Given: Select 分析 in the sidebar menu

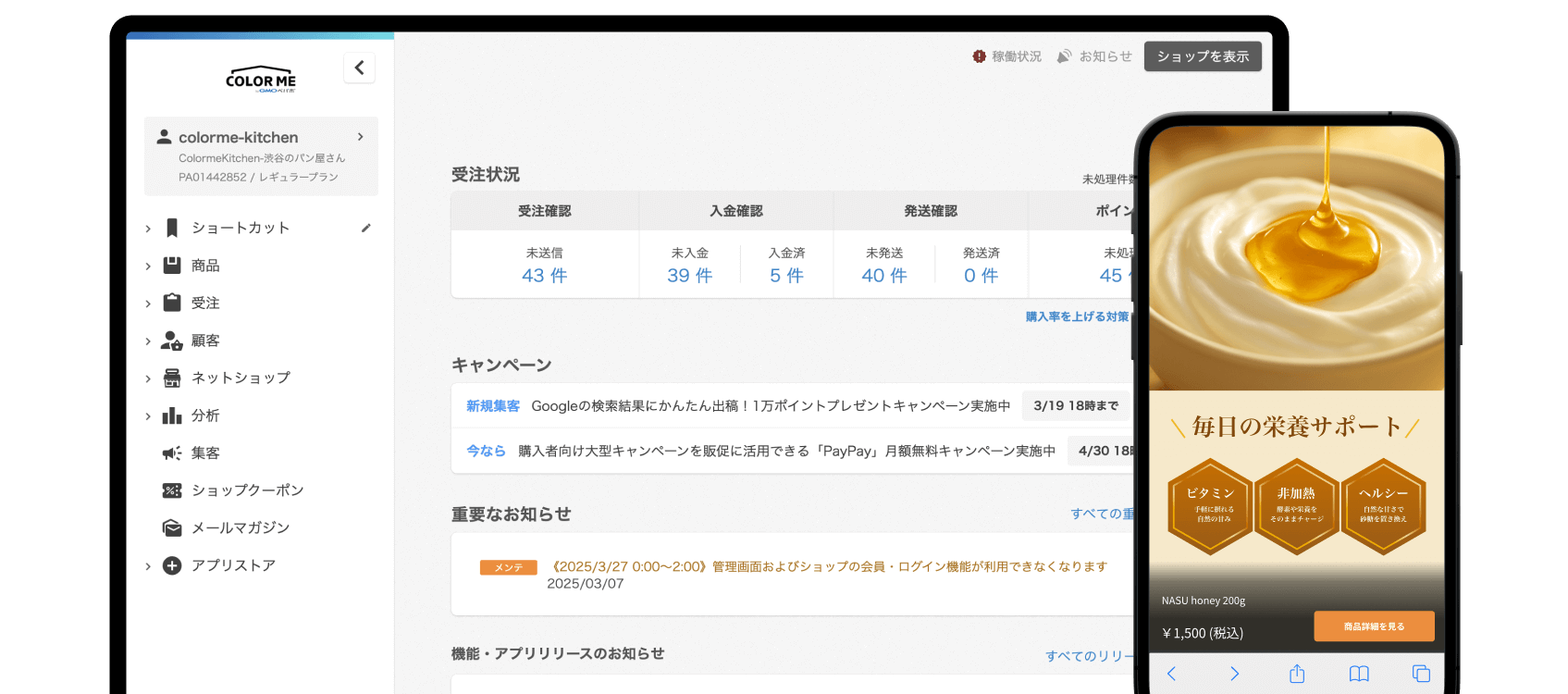Looking at the screenshot, I should [x=205, y=415].
